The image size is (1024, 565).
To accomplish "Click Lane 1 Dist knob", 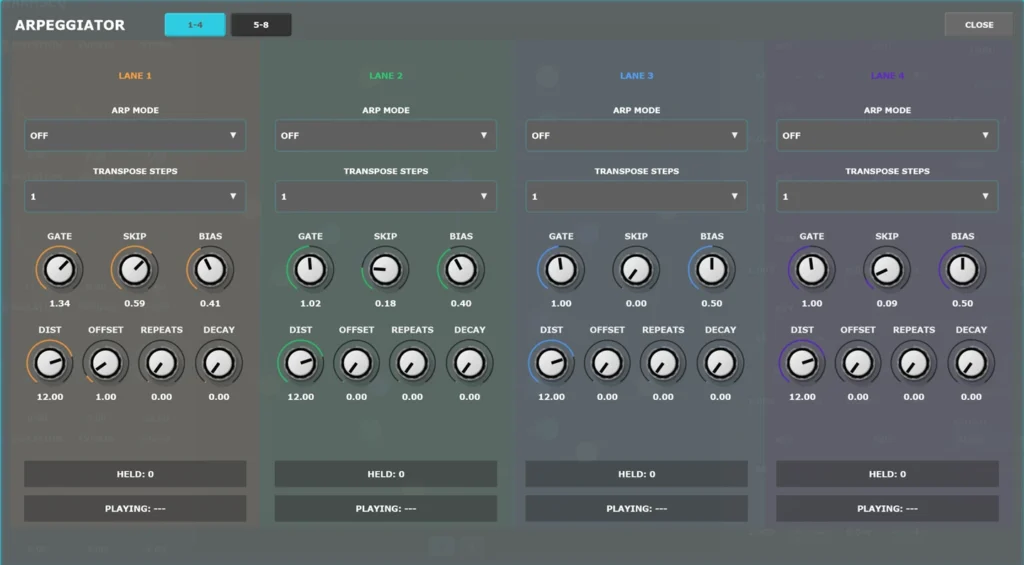I will point(50,363).
